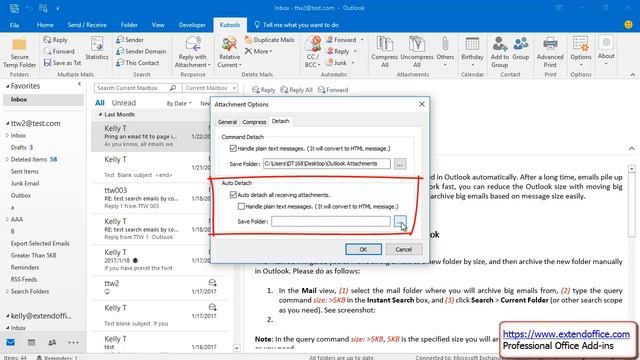Enable Auto Detach handle plain text messages
Screen dimensions: 640x360
tap(241, 207)
